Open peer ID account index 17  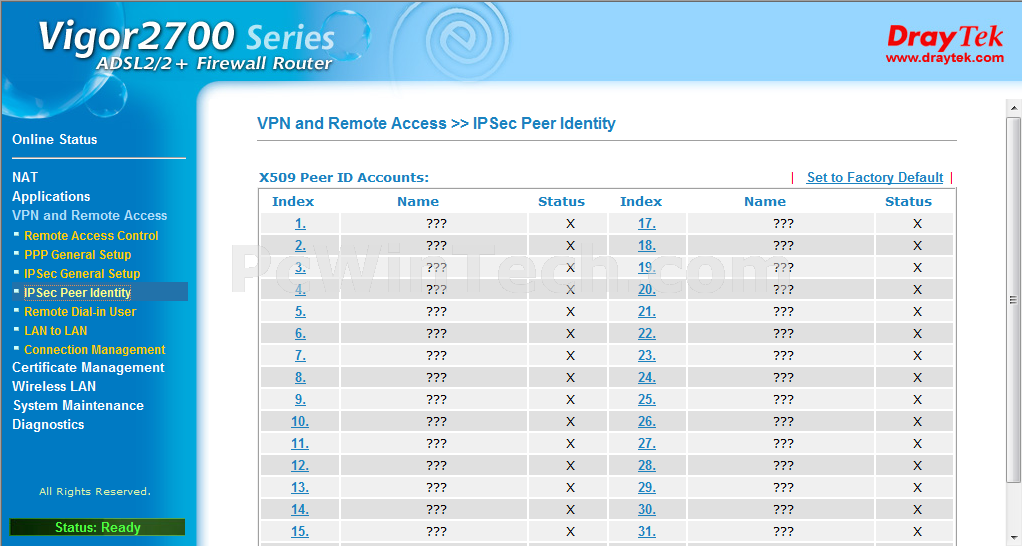[x=647, y=223]
